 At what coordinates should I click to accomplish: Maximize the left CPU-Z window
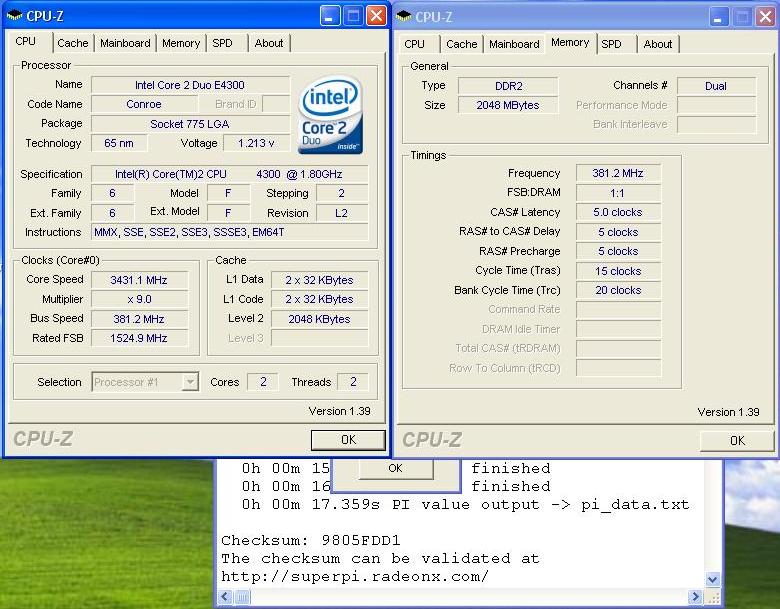(x=353, y=16)
